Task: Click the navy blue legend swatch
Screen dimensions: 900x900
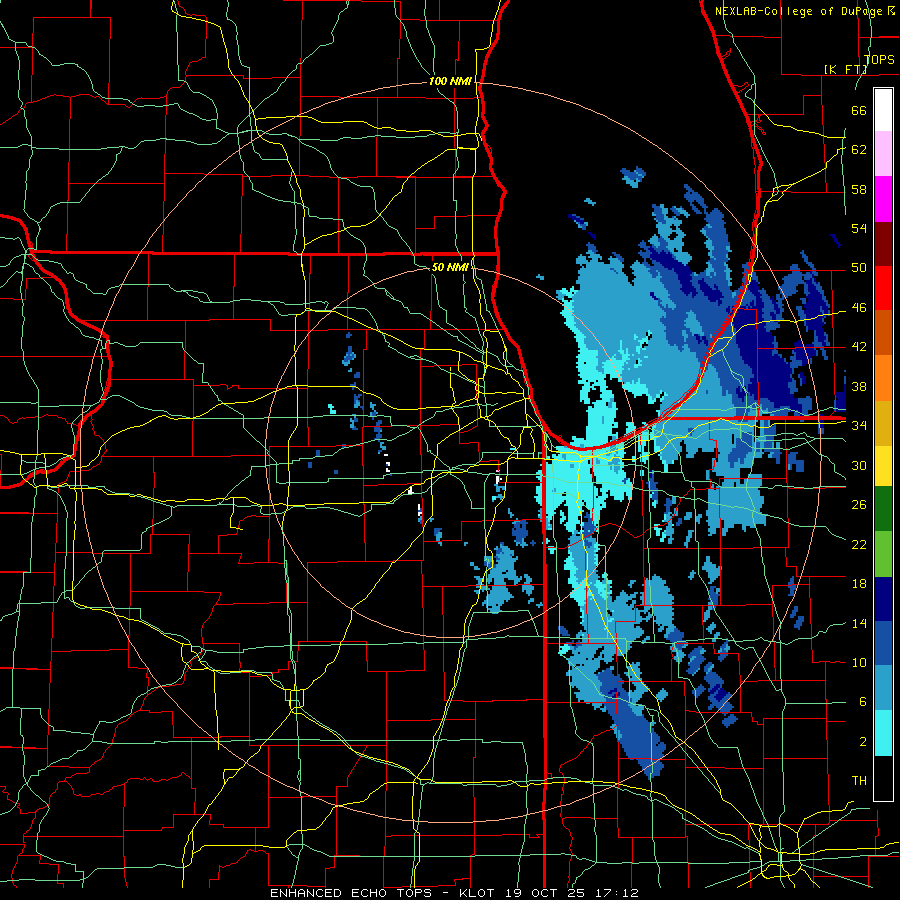Action: click(883, 599)
